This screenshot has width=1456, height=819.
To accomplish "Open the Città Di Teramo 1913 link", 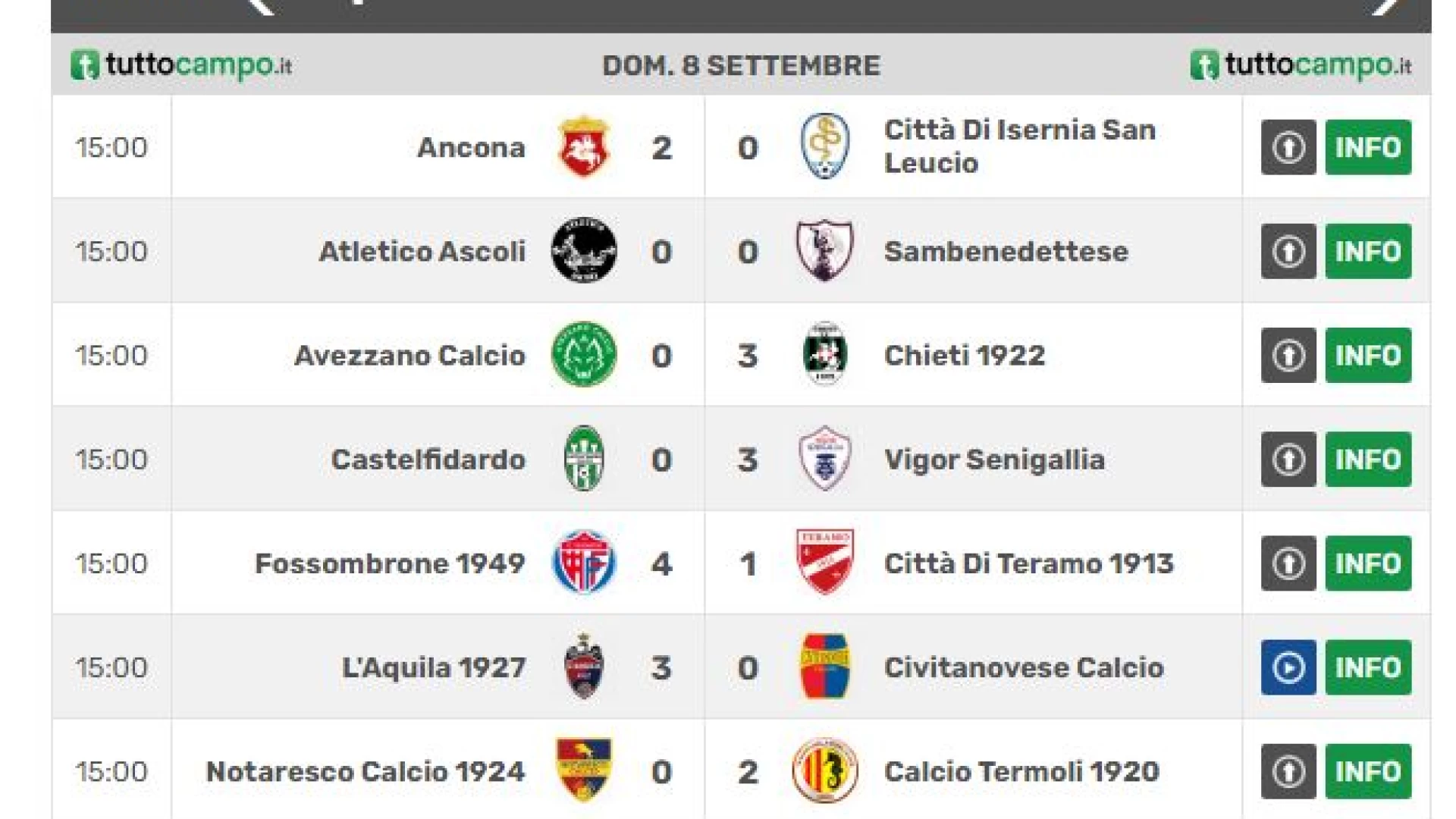I will pos(1028,563).
